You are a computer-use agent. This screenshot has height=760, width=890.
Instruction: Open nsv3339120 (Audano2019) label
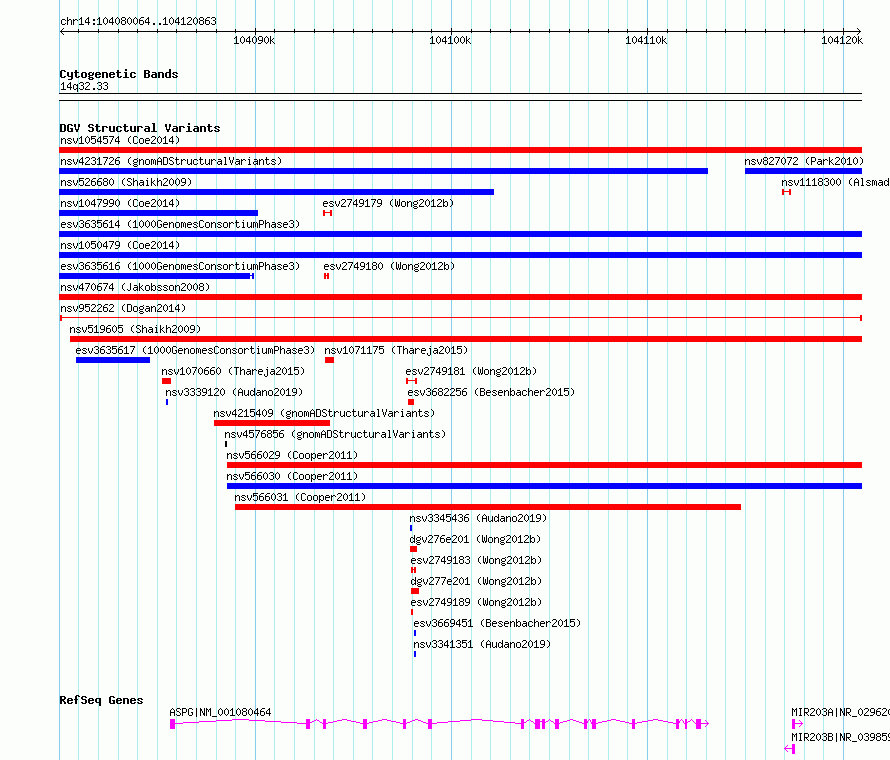click(x=234, y=392)
